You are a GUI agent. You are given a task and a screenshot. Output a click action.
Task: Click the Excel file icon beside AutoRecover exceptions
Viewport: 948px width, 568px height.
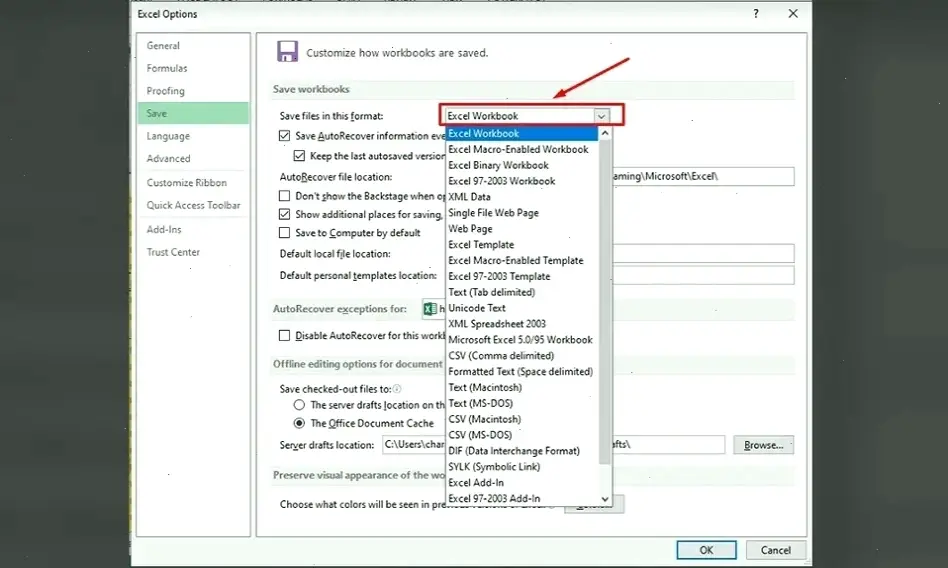tap(430, 308)
